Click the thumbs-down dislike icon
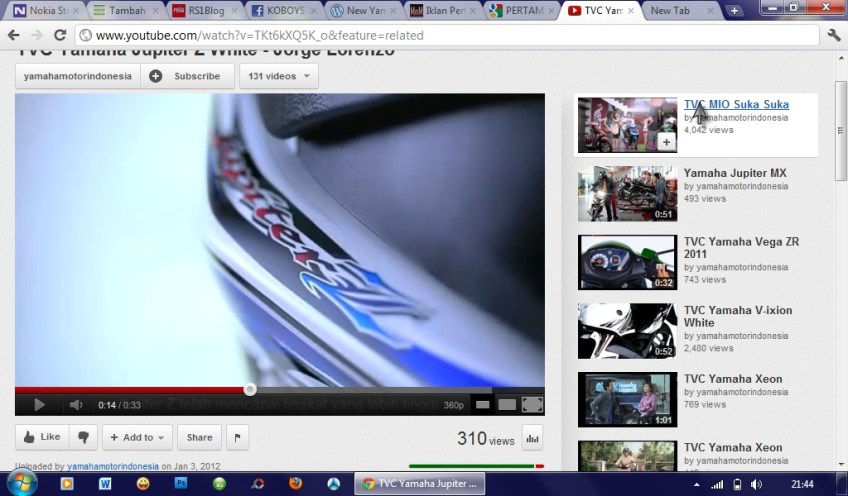This screenshot has width=848, height=496. [x=83, y=437]
